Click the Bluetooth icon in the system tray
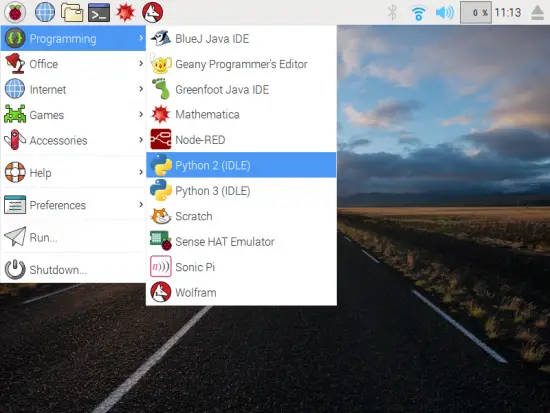 point(392,13)
